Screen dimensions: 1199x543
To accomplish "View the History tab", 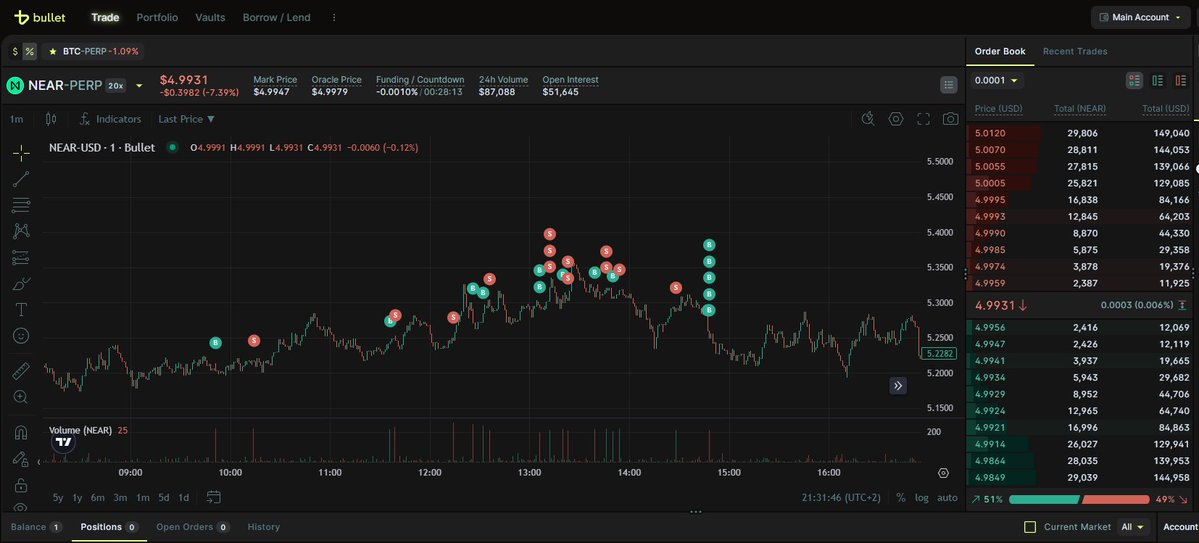I will tap(264, 527).
